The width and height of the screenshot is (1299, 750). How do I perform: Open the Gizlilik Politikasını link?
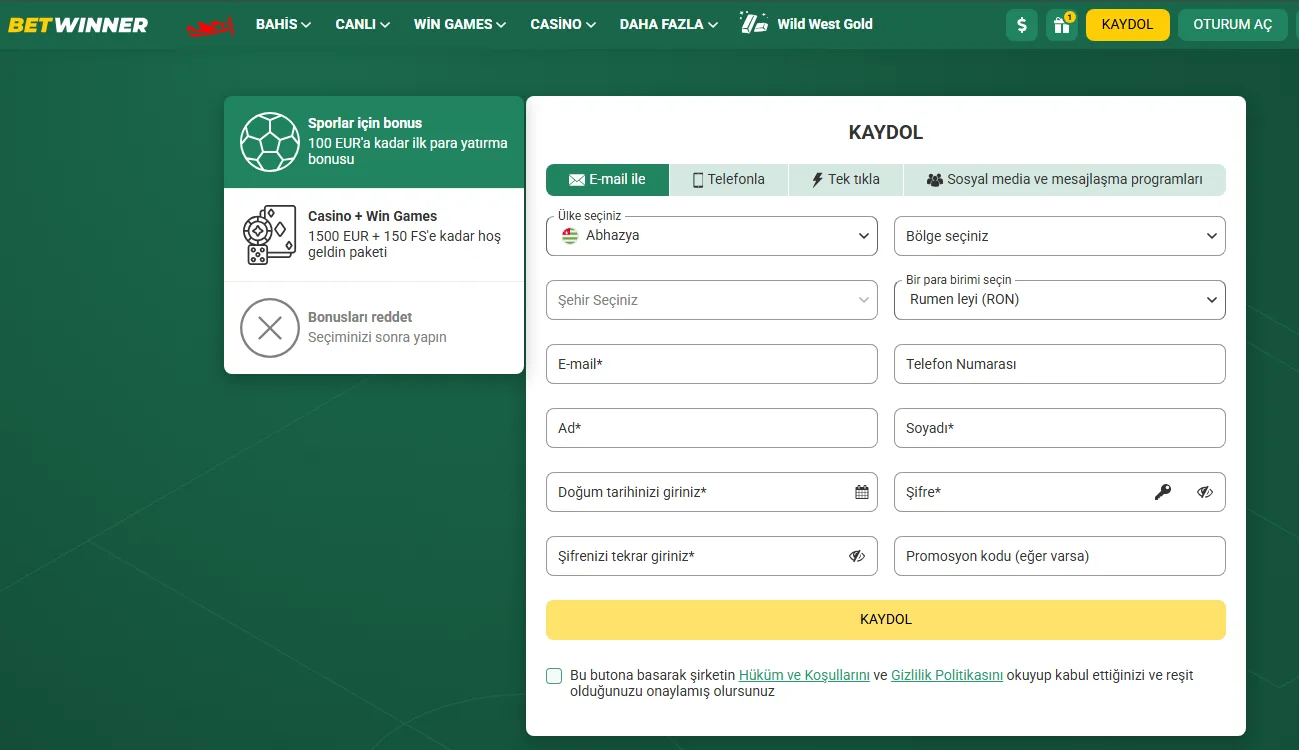coord(947,675)
